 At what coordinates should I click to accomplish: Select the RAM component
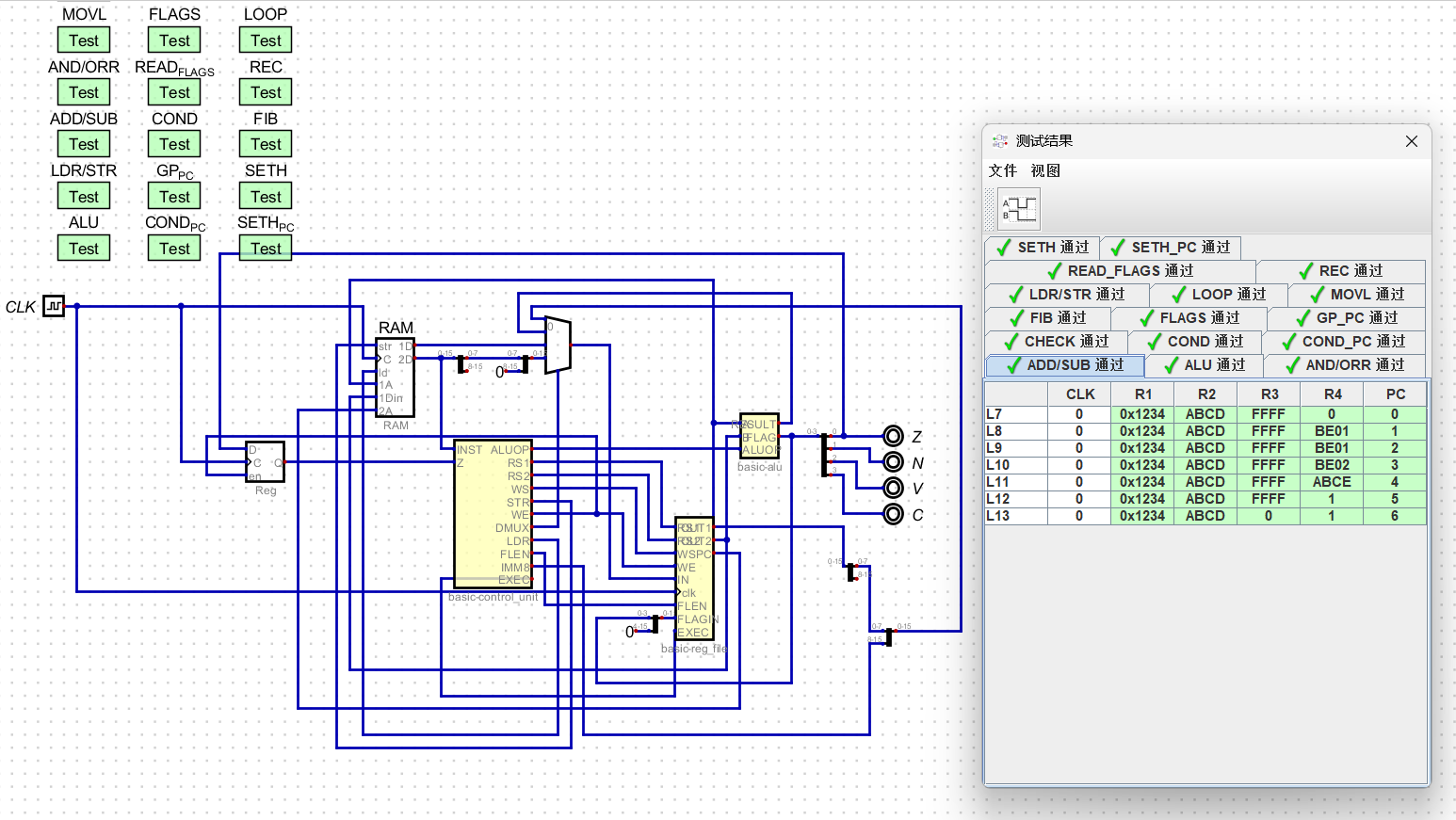tap(396, 378)
